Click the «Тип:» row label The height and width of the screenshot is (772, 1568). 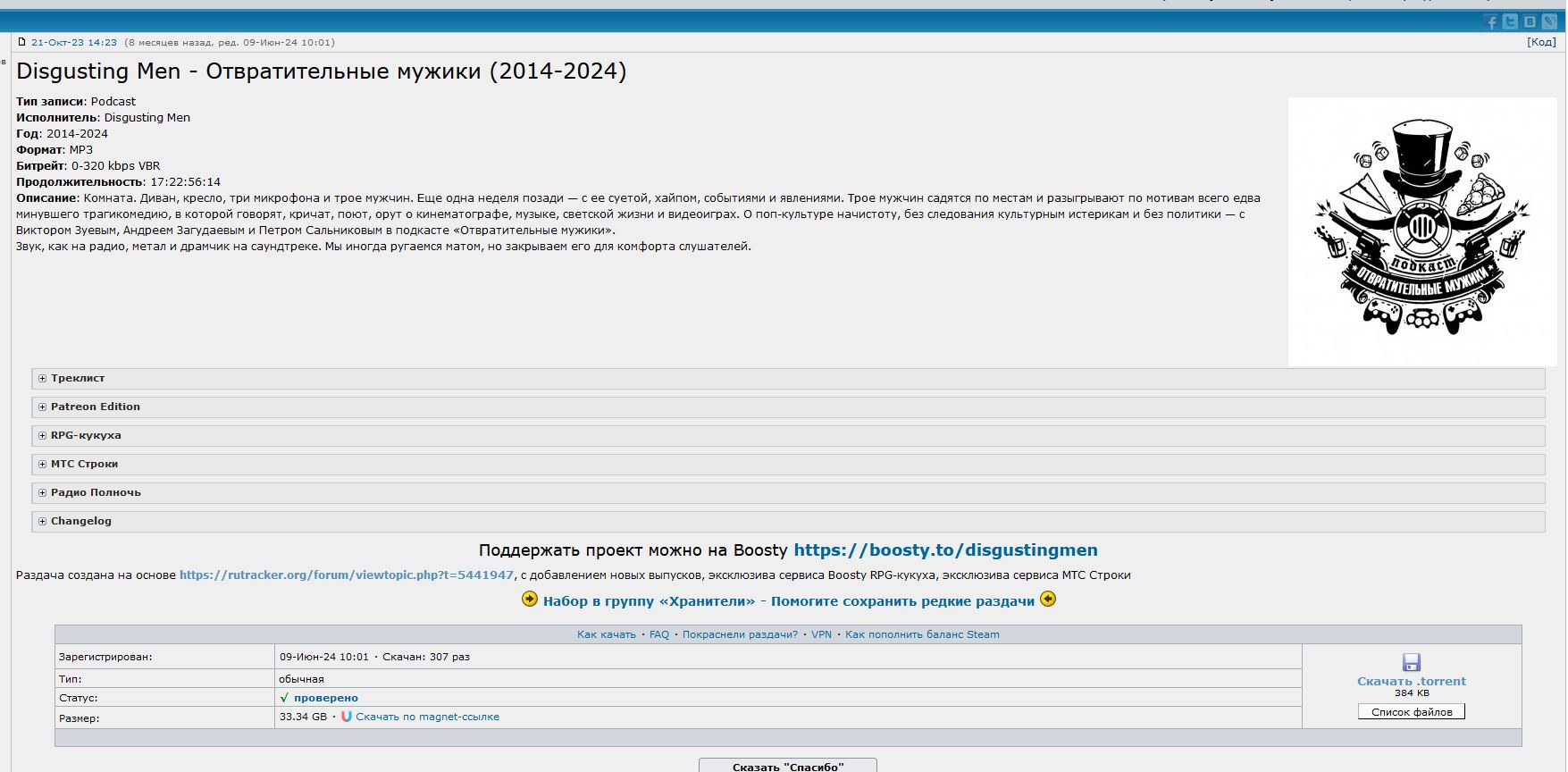click(x=70, y=679)
